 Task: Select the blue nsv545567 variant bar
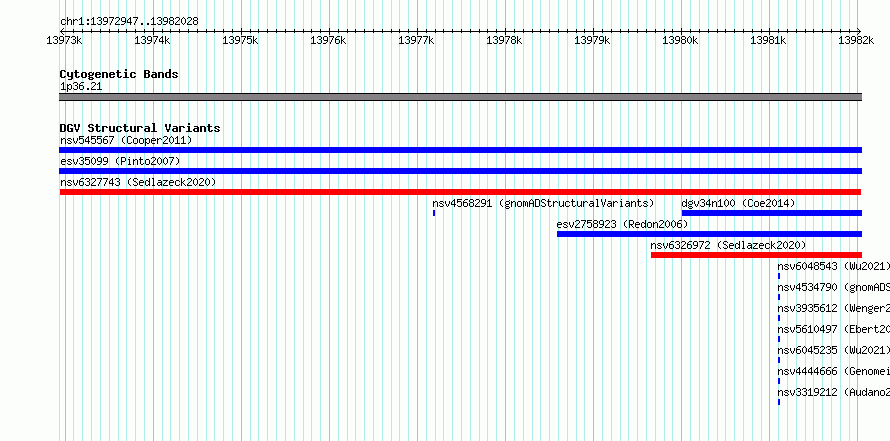[x=460, y=150]
